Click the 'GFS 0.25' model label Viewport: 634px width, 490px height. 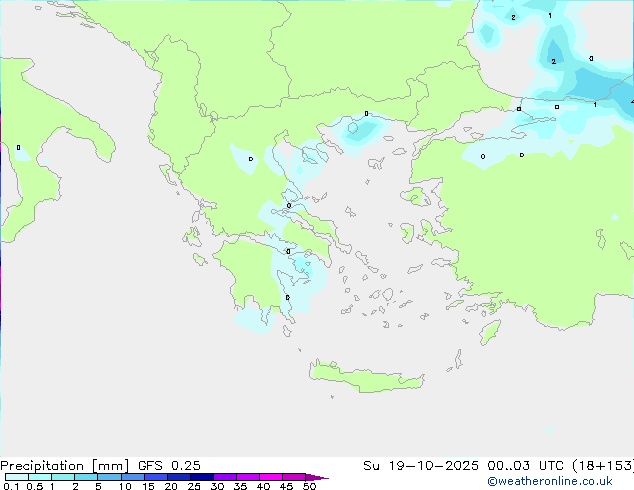169,466
